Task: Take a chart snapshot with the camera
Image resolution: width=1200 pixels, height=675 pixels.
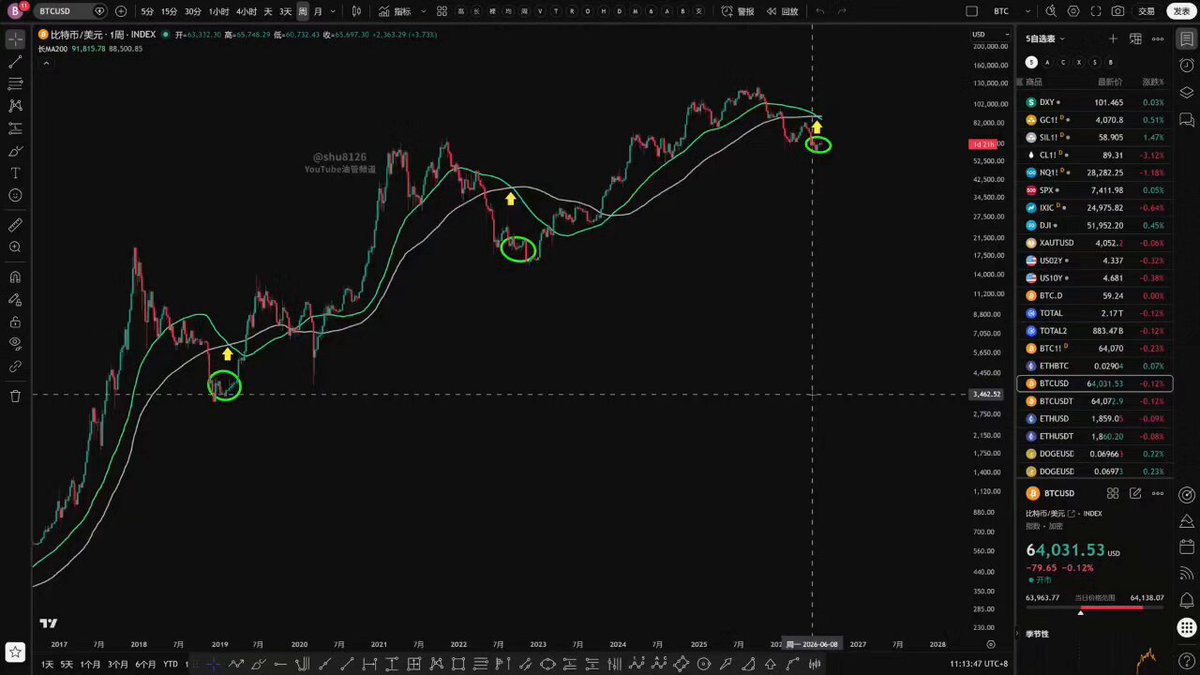Action: pos(1117,11)
